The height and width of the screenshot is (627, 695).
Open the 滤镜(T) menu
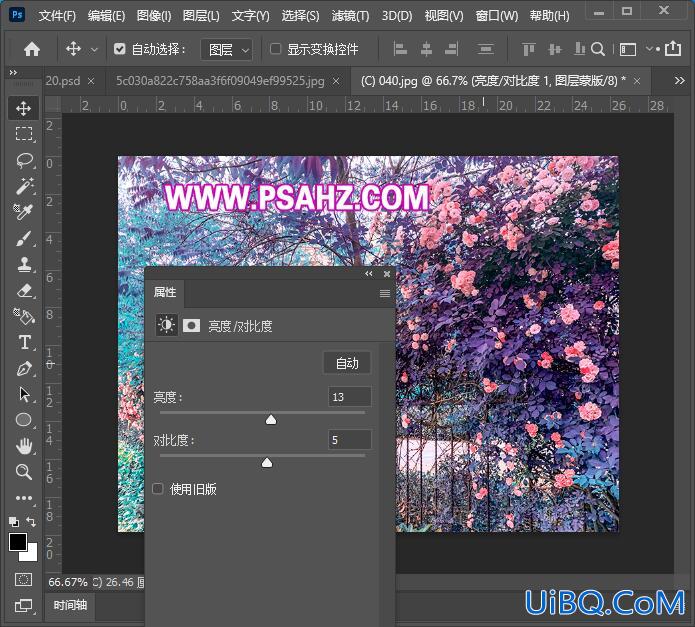pos(350,16)
